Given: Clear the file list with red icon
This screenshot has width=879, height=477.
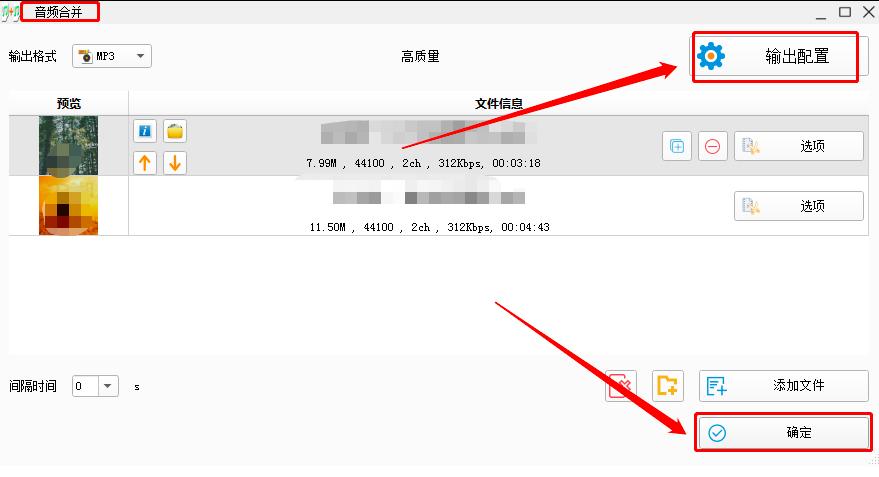Looking at the screenshot, I should coord(621,386).
